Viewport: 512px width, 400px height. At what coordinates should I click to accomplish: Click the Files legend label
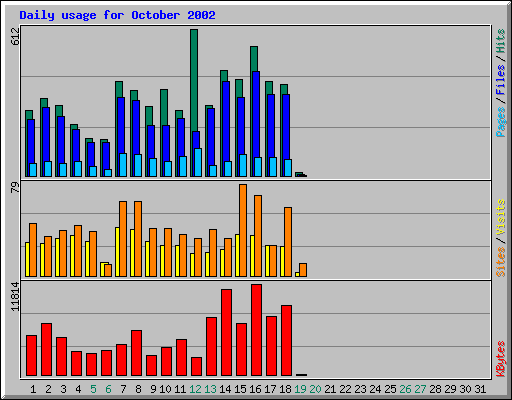point(500,79)
